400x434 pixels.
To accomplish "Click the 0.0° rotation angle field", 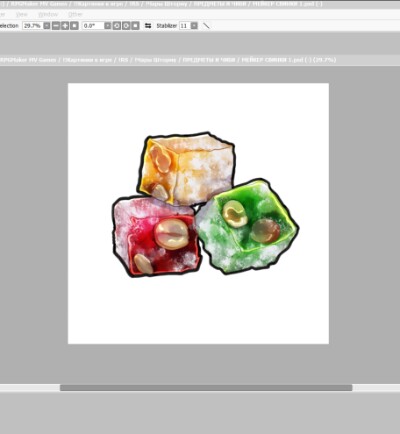I will [93, 26].
